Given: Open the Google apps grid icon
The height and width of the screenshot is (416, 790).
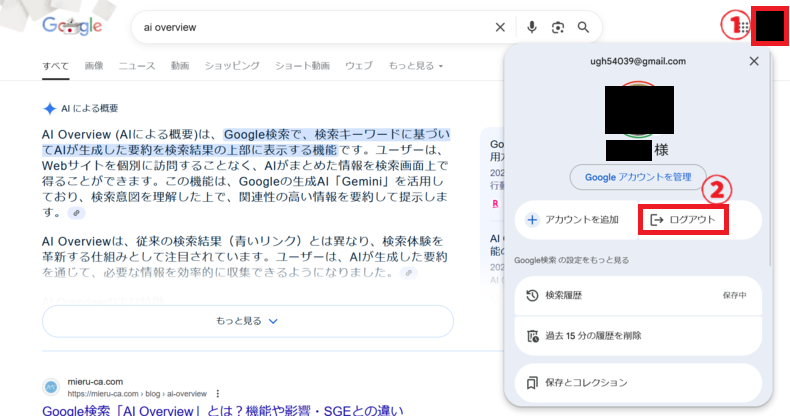Looking at the screenshot, I should click(744, 27).
